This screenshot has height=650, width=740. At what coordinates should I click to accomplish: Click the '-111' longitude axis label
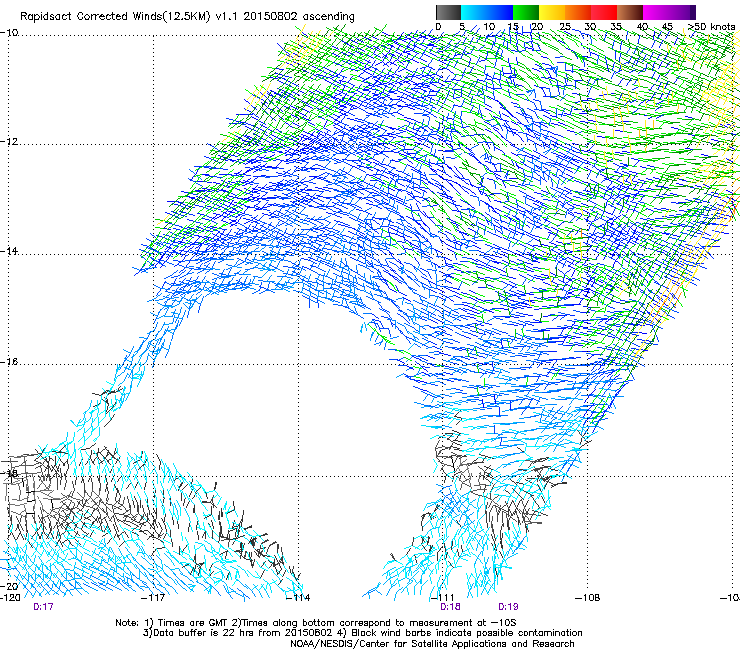[x=442, y=598]
